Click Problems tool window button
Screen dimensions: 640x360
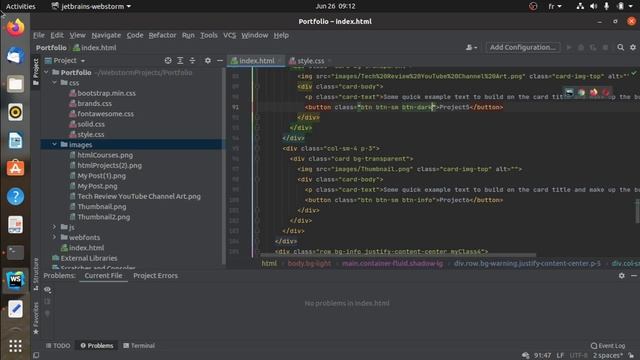click(97, 346)
